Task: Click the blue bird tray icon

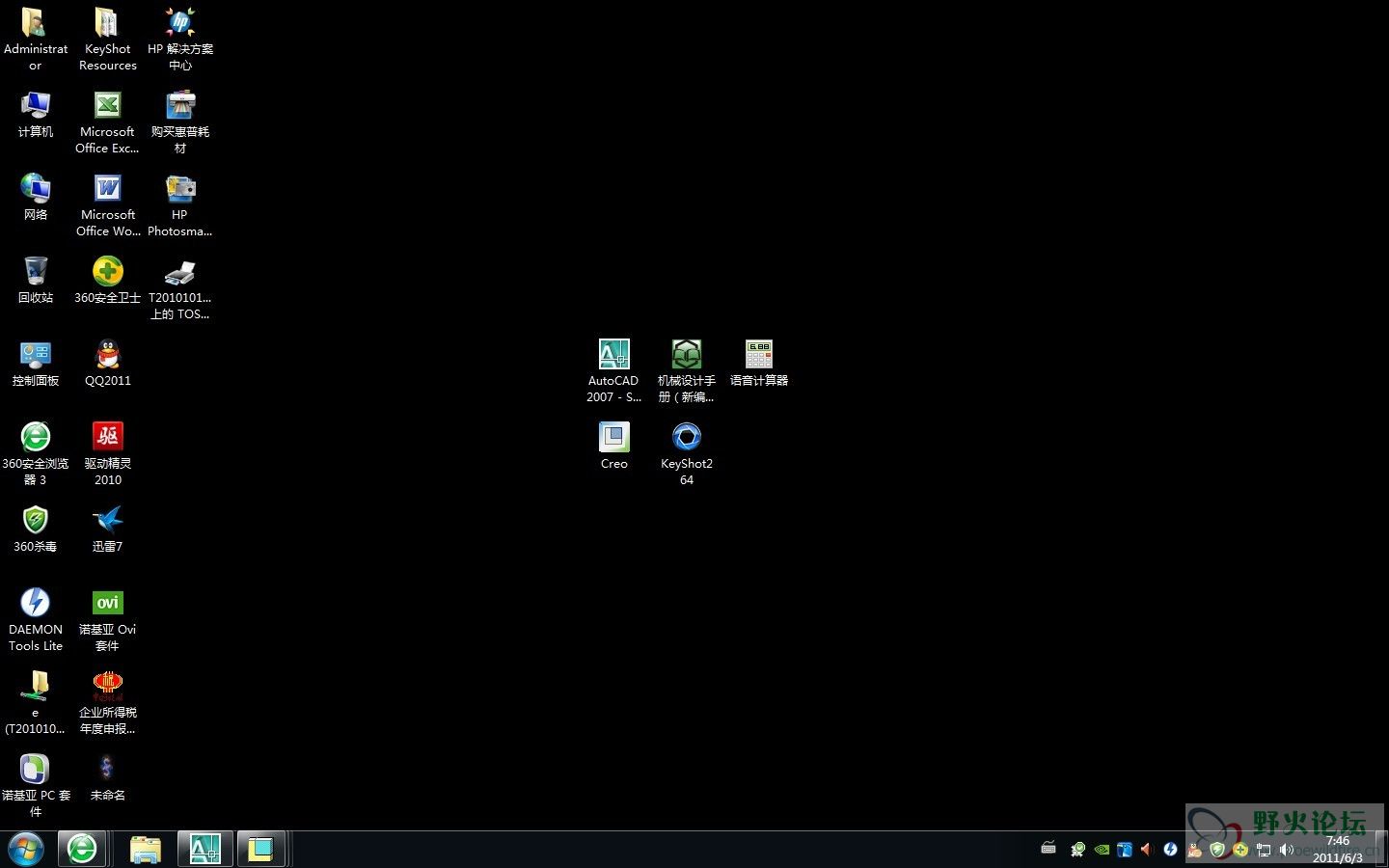Action: click(x=1124, y=850)
